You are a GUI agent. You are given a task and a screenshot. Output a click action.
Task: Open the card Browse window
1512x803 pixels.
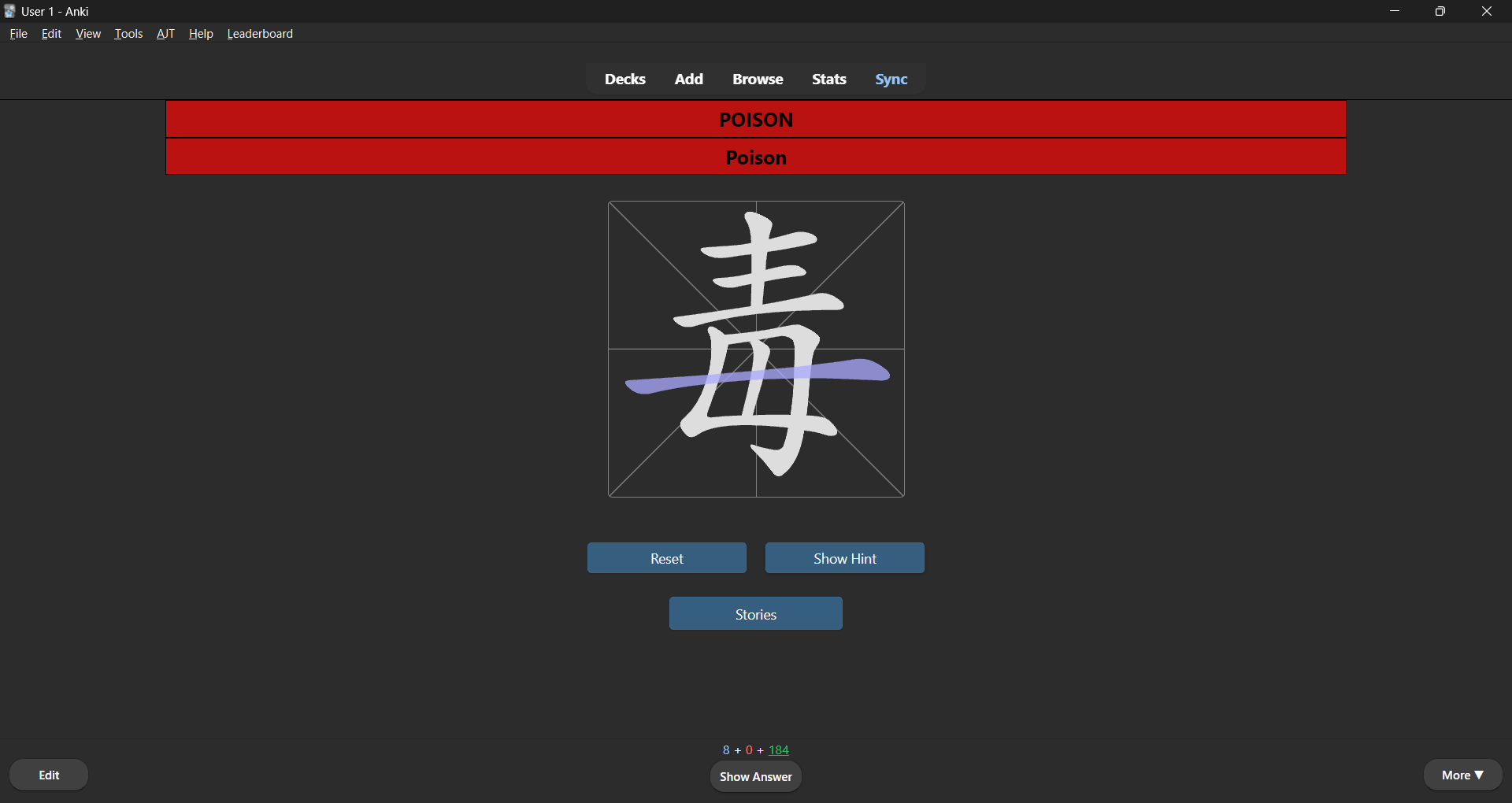pyautogui.click(x=757, y=80)
